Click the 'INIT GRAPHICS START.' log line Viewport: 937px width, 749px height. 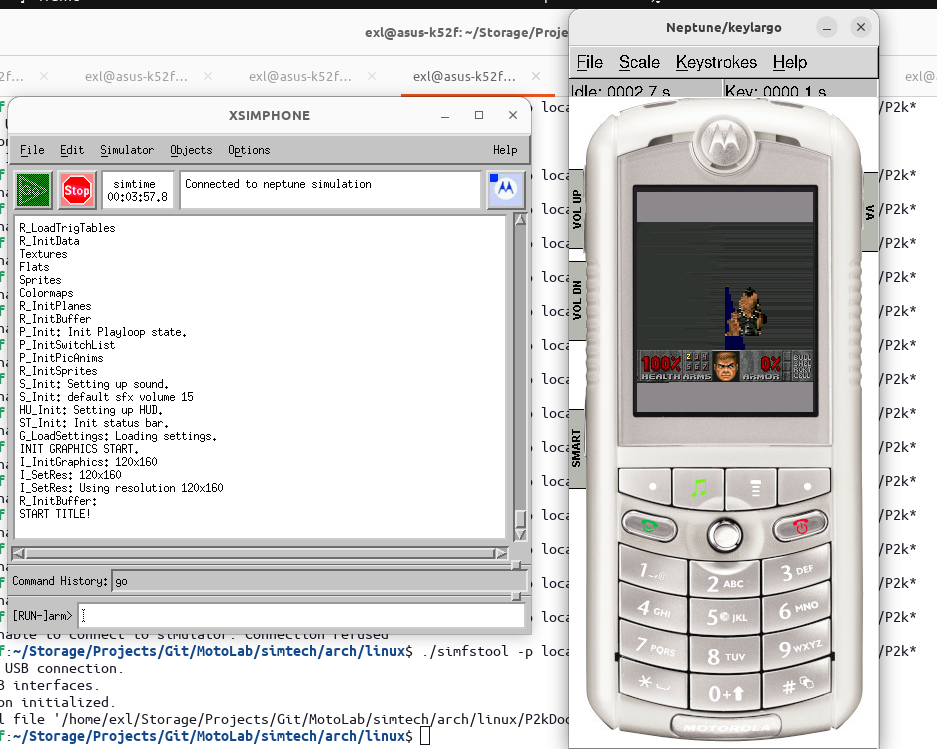tap(79, 448)
